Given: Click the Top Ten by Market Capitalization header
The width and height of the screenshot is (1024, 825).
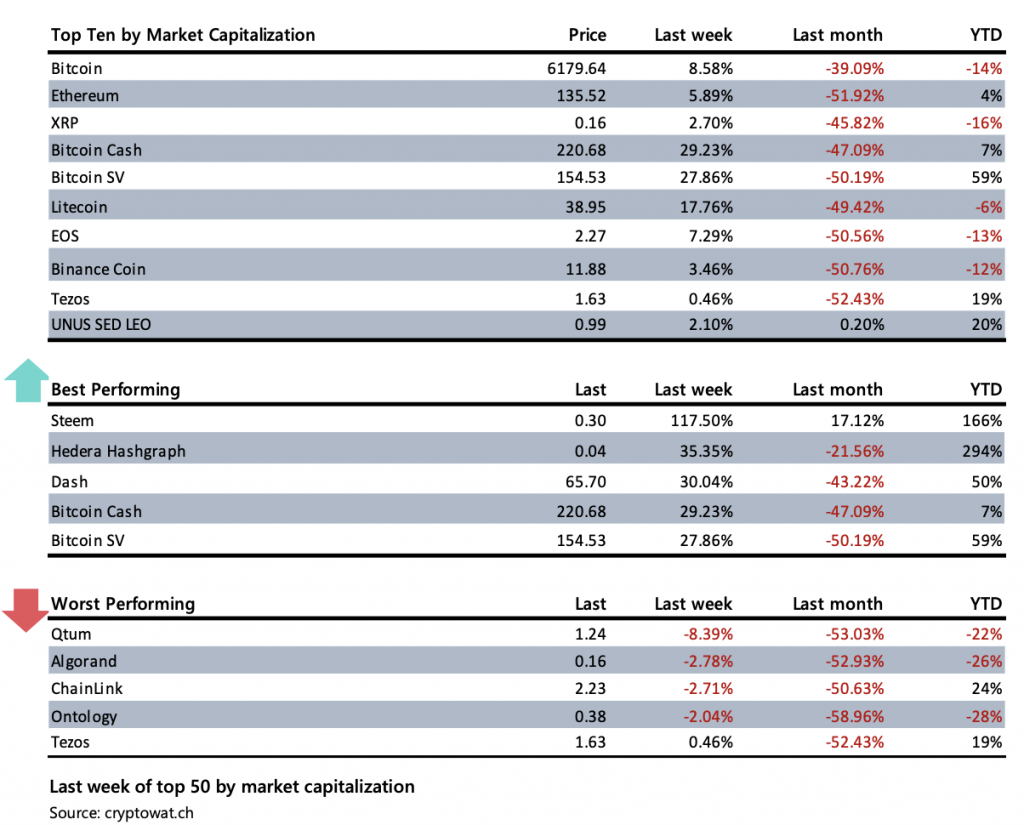Looking at the screenshot, I should point(183,35).
